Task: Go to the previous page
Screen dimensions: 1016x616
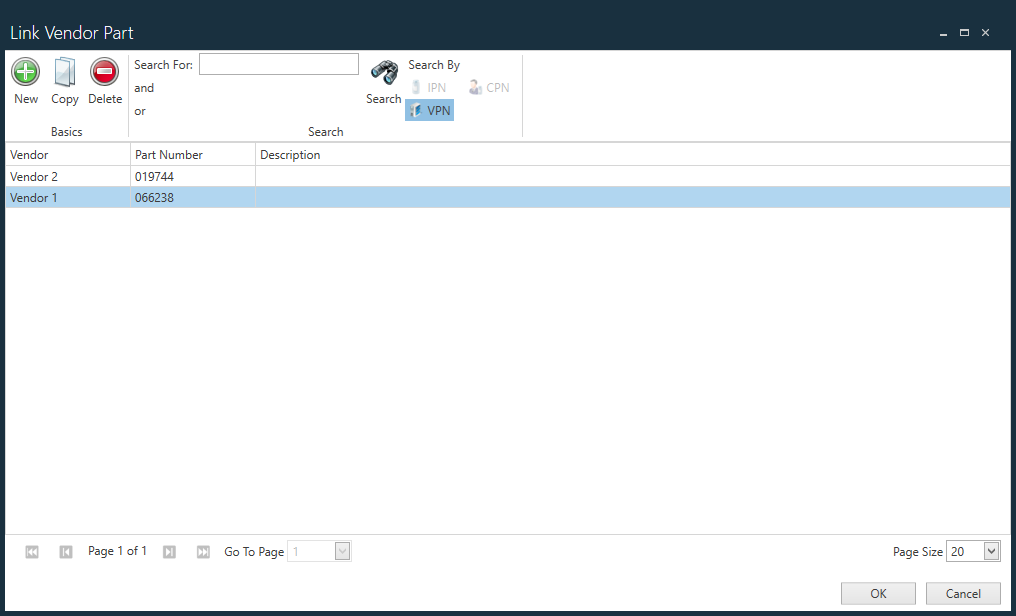Action: (65, 551)
